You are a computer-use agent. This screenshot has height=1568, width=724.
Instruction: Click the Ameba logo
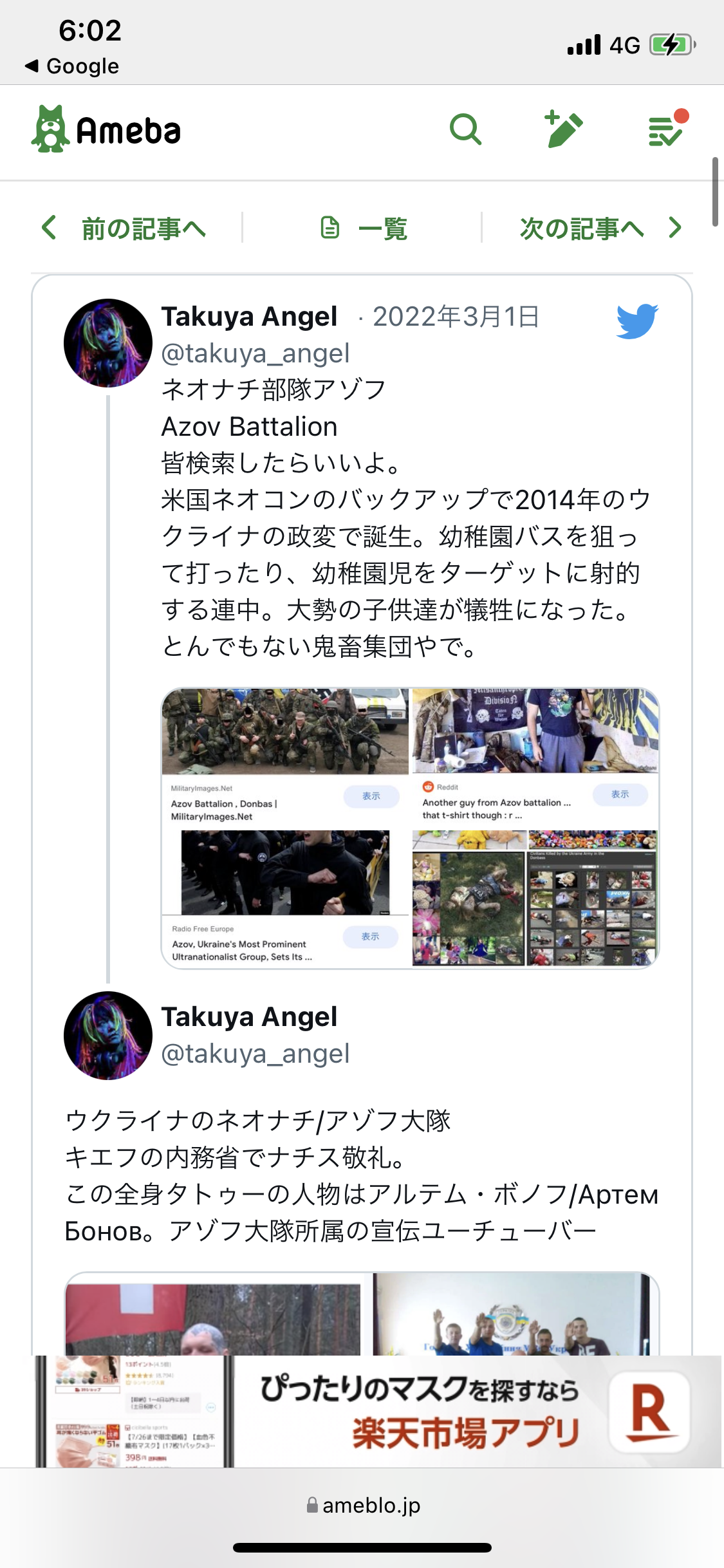(x=106, y=129)
